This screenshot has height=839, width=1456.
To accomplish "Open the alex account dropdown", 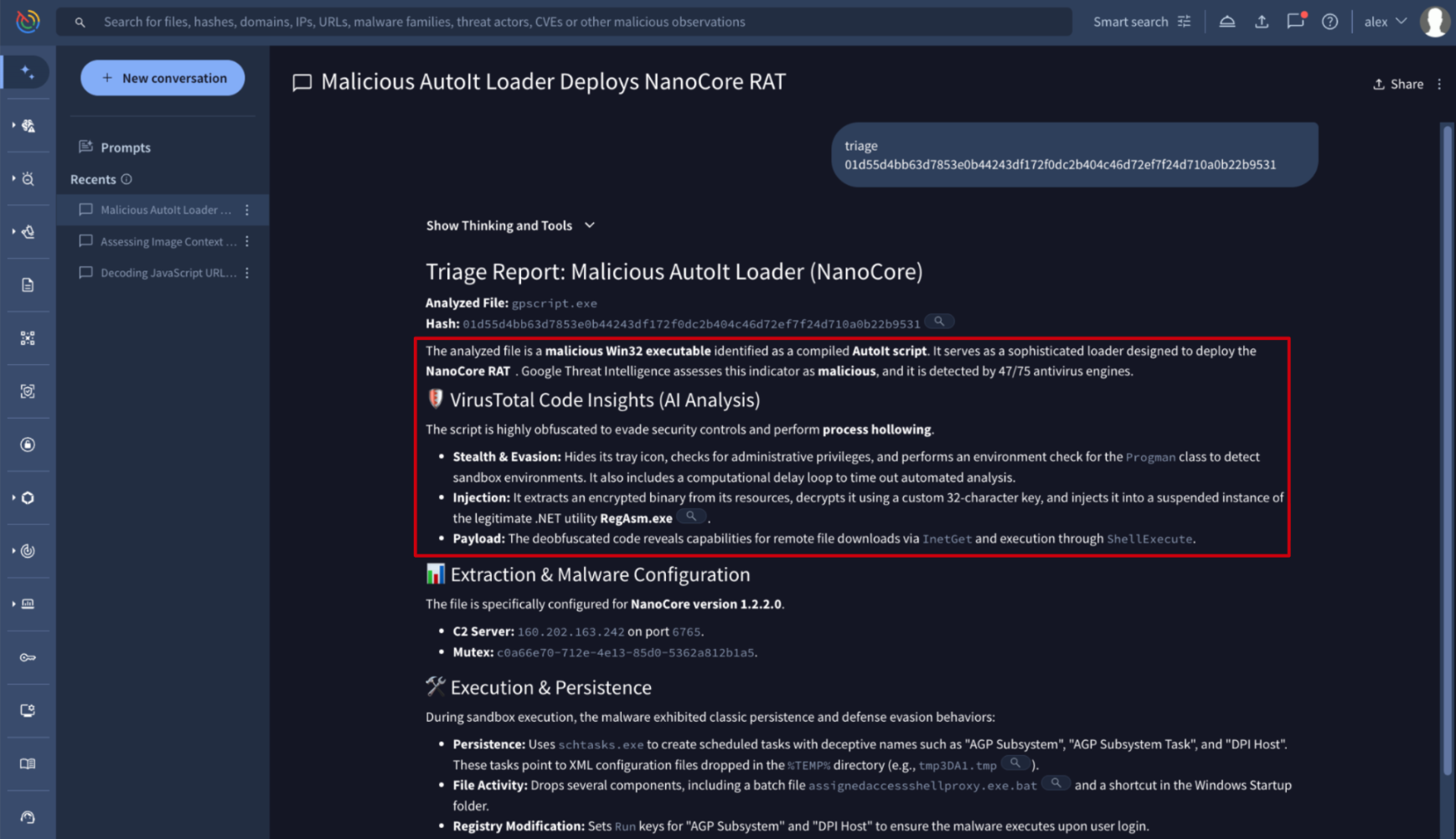I will 1385,22.
